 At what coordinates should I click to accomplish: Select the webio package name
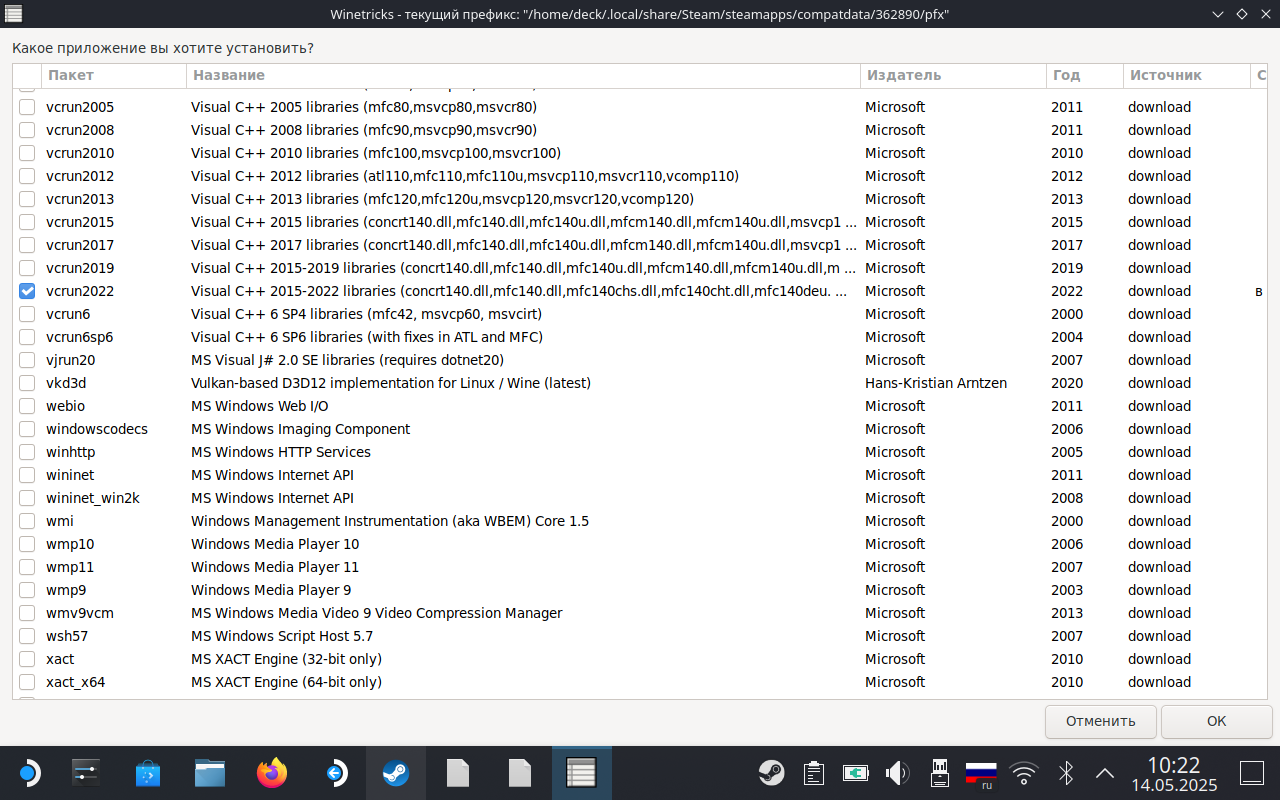pos(66,406)
